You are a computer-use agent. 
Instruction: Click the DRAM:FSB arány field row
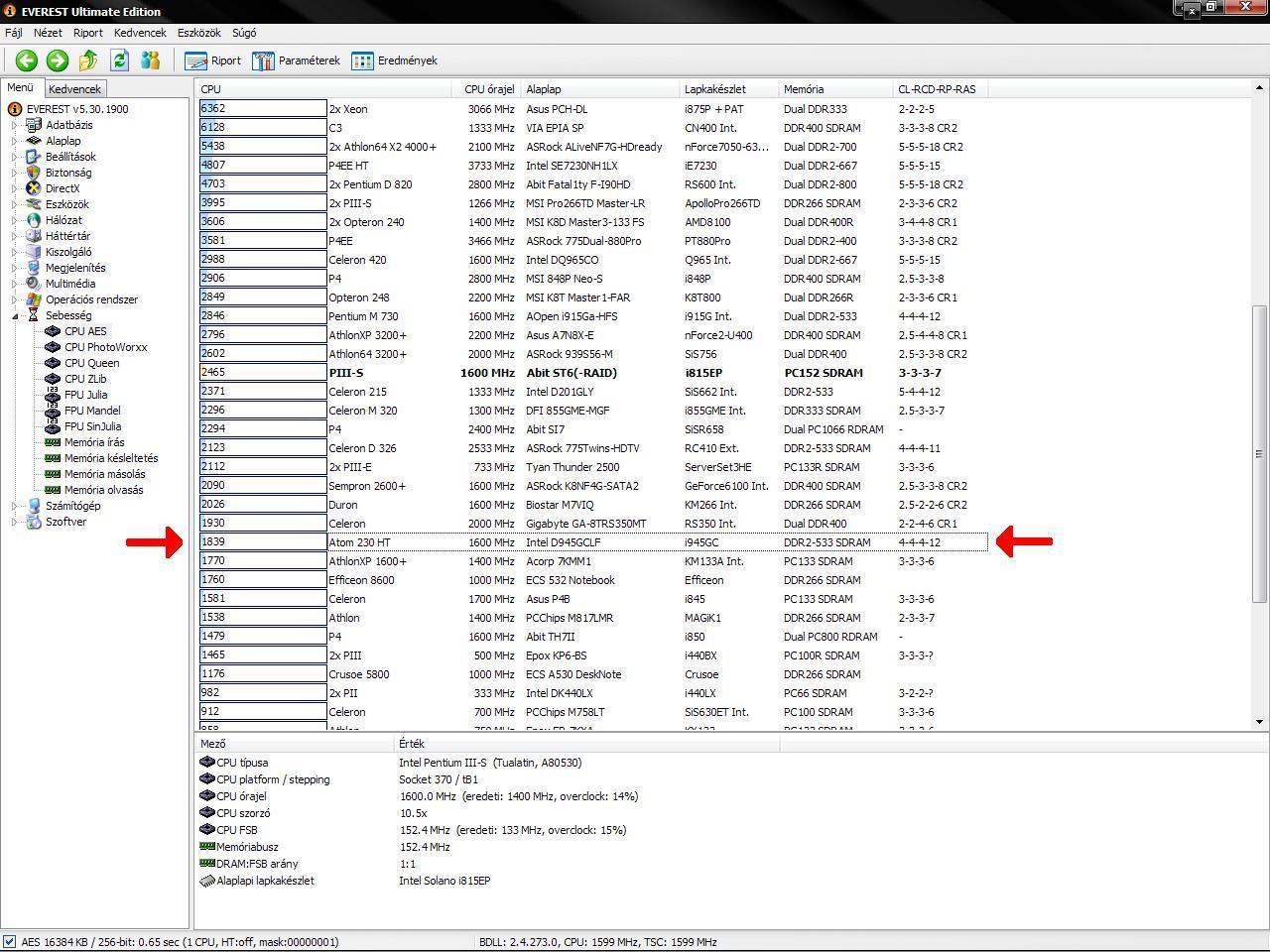[x=487, y=864]
